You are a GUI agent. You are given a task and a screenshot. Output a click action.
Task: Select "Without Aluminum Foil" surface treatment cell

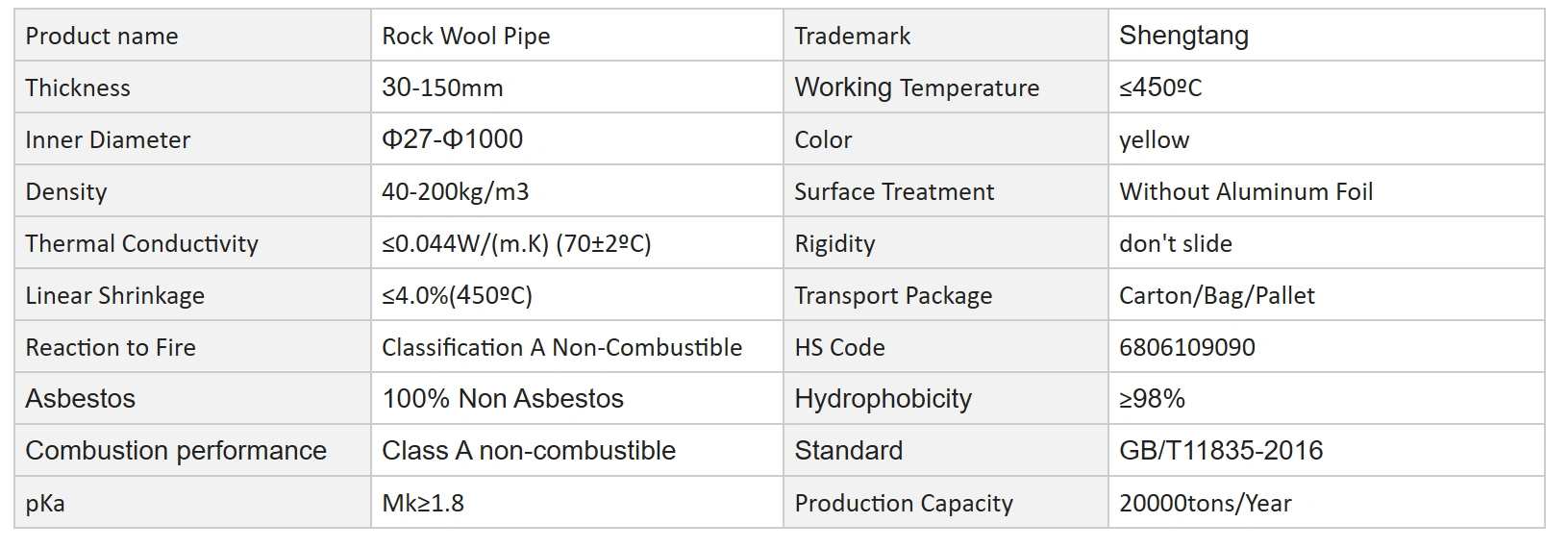click(x=1246, y=192)
